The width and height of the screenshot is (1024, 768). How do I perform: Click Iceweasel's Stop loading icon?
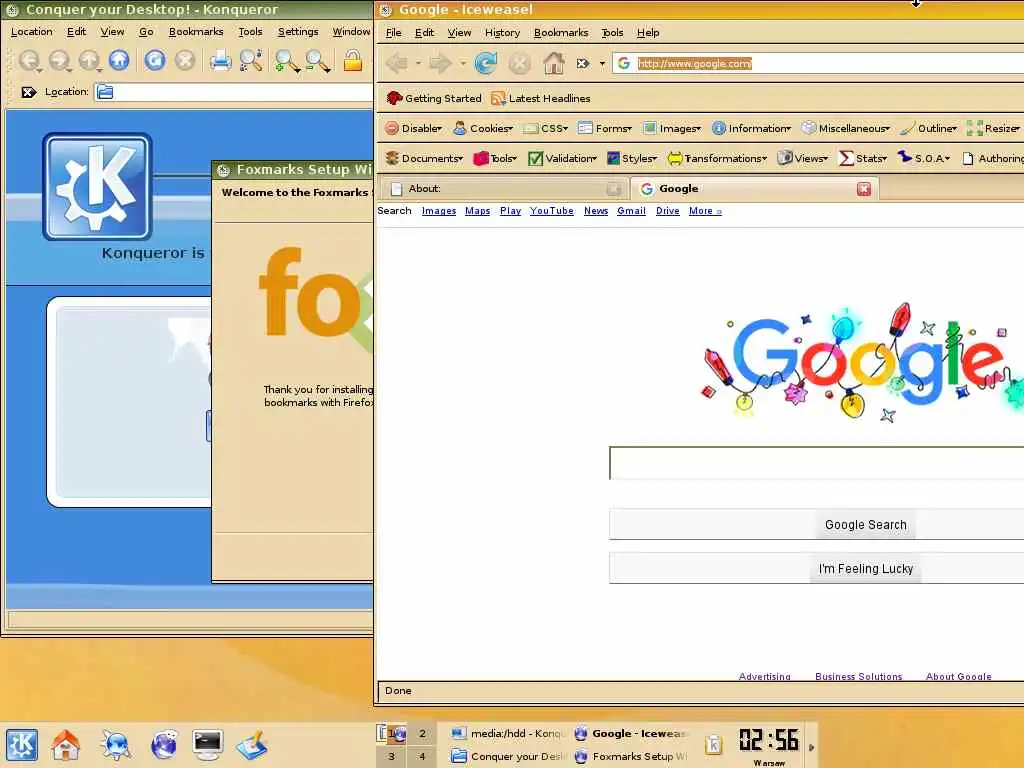click(x=520, y=63)
